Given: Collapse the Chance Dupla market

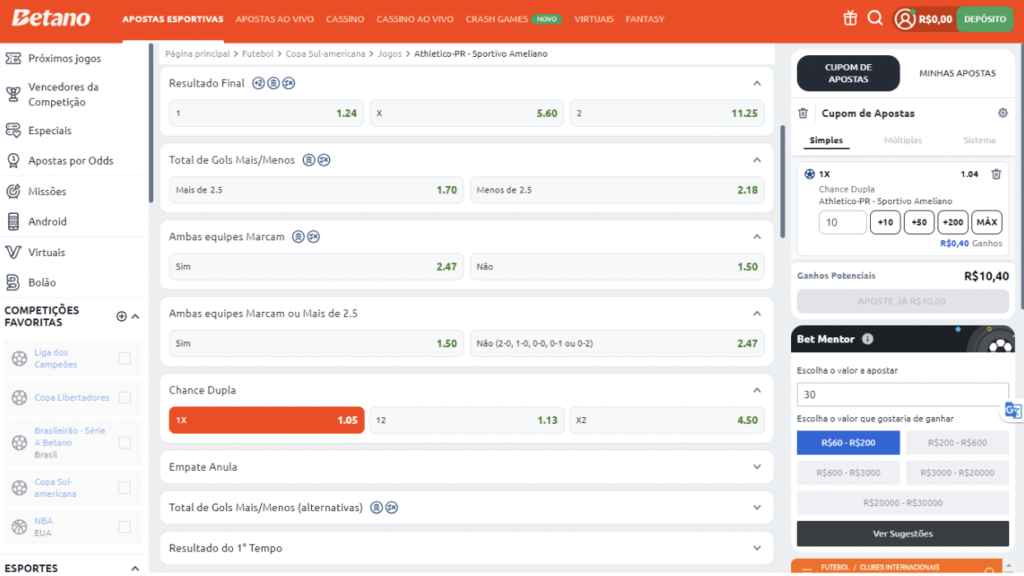Looking at the screenshot, I should click(x=757, y=390).
